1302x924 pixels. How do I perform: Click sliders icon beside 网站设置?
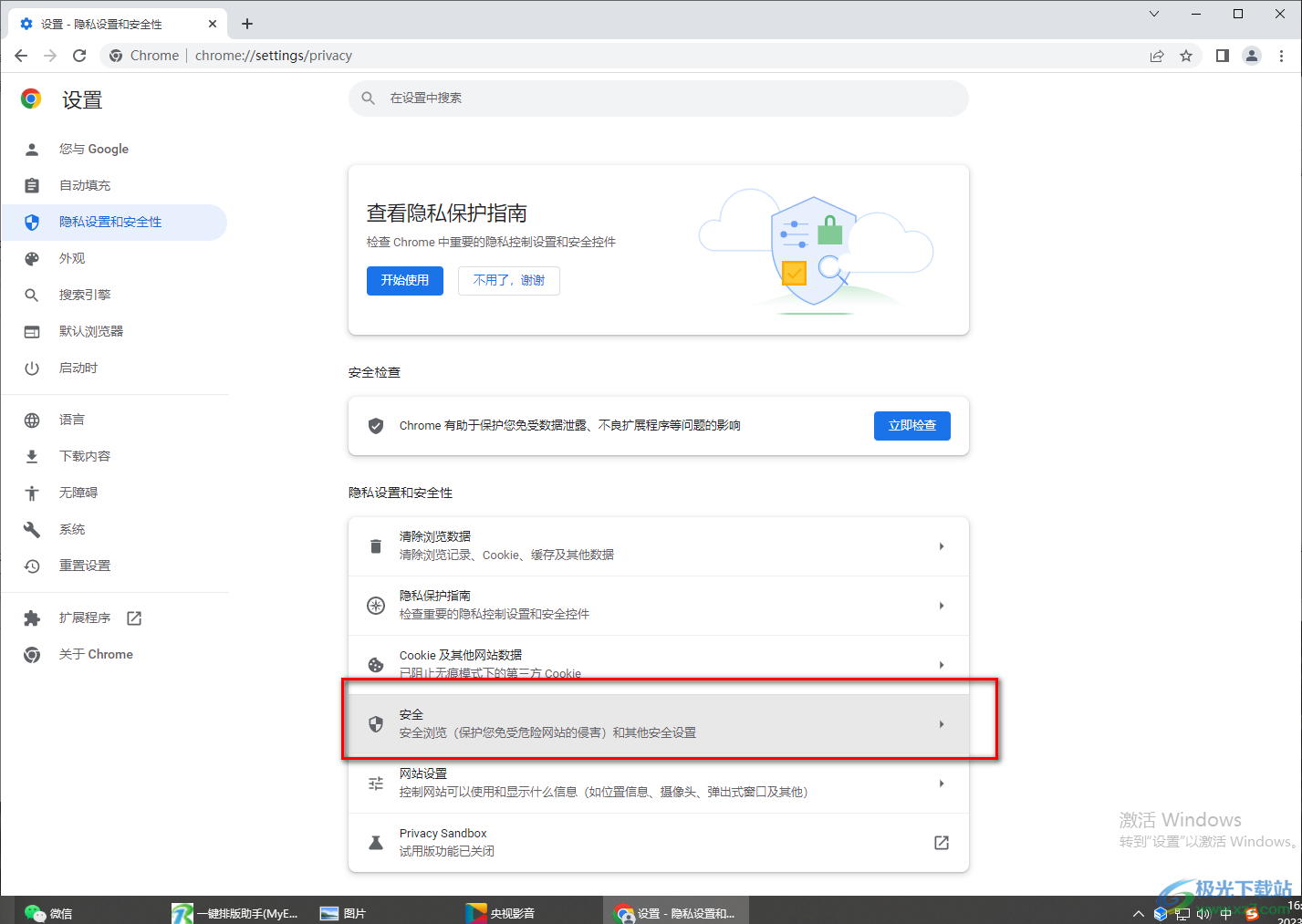click(376, 784)
